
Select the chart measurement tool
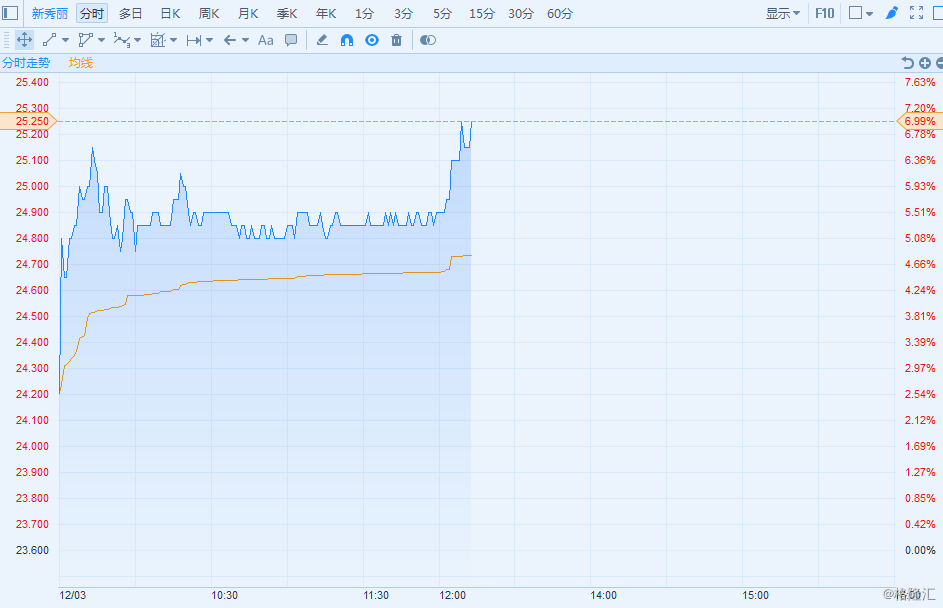(158, 40)
